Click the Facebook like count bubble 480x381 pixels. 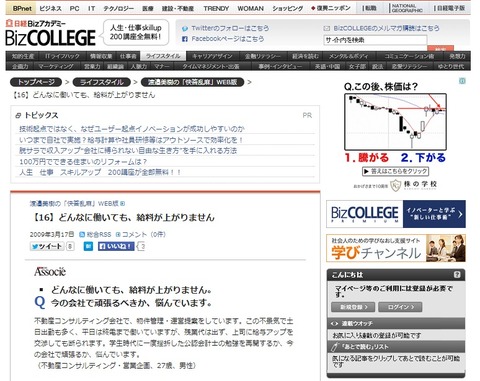(x=141, y=247)
